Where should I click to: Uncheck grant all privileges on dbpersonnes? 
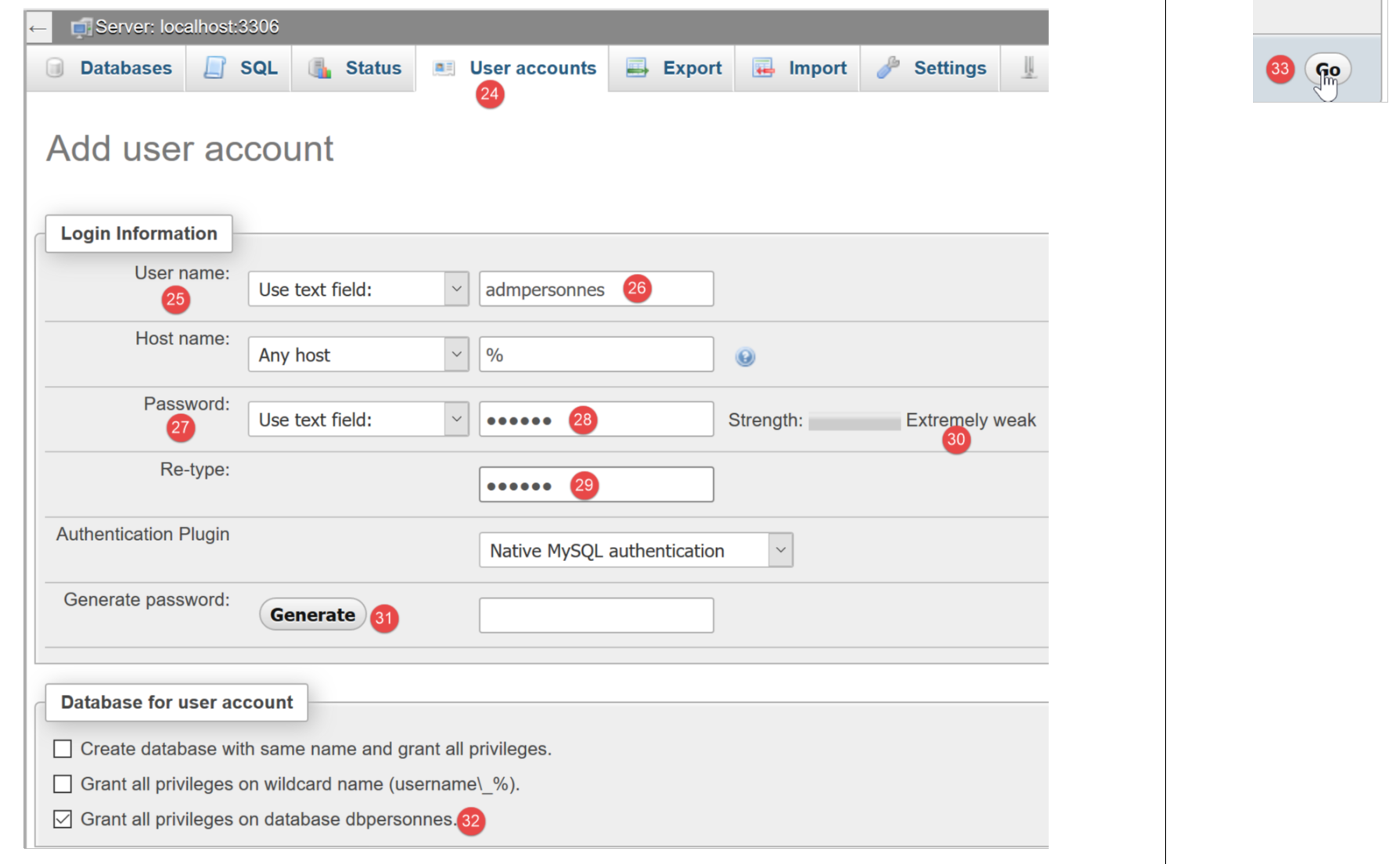click(63, 819)
